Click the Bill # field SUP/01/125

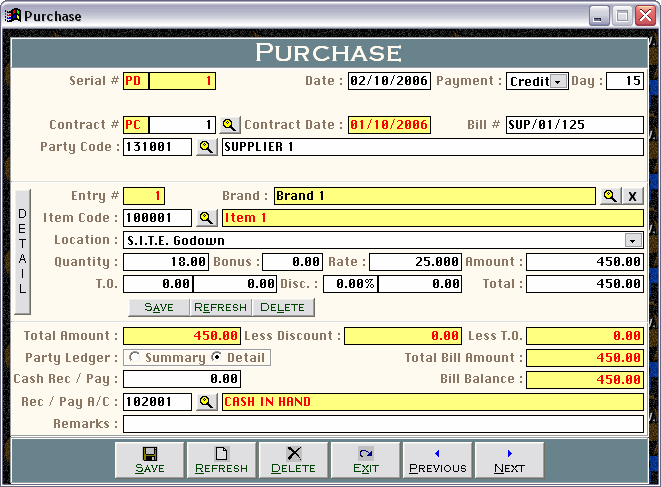(575, 125)
